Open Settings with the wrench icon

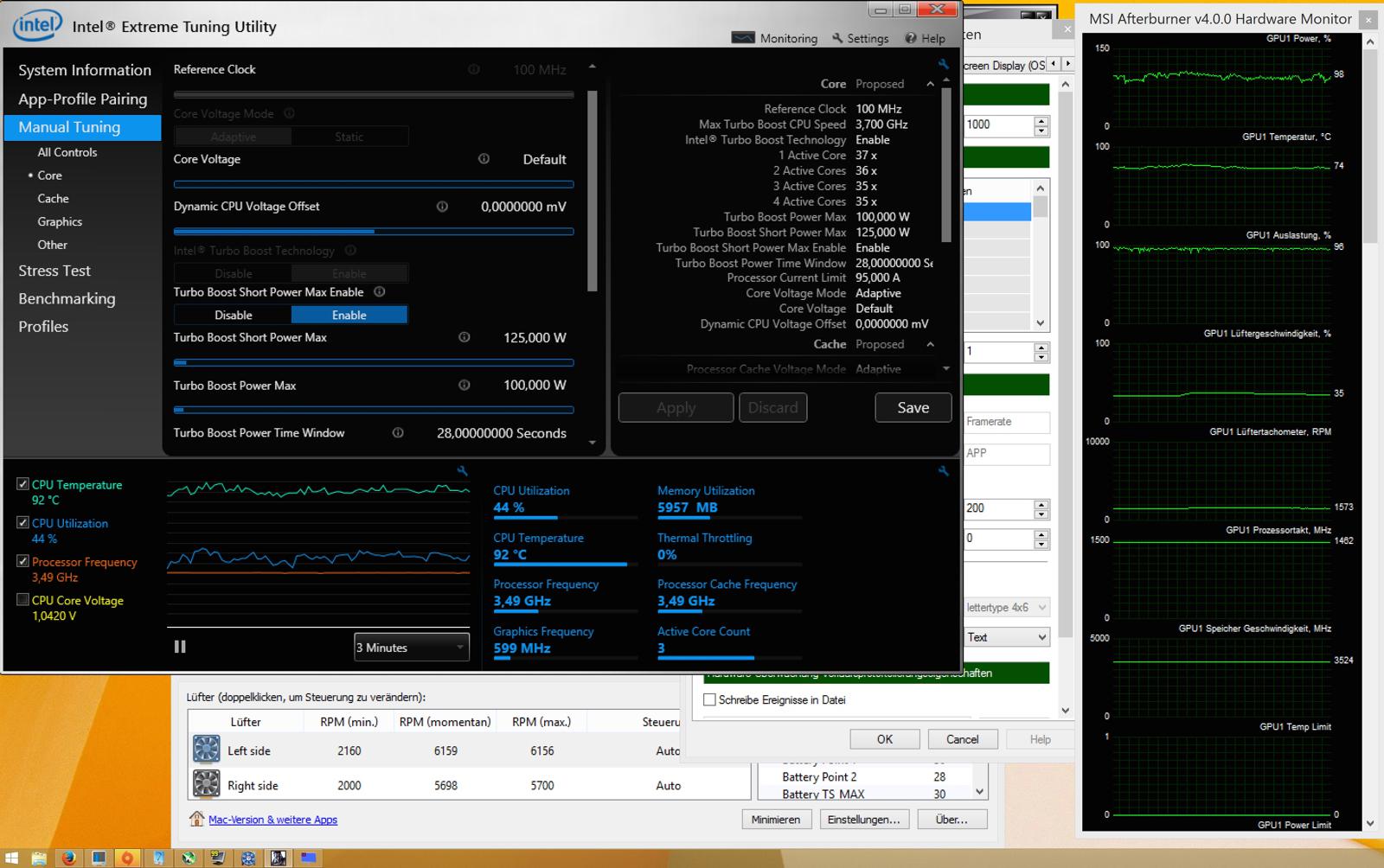click(x=860, y=38)
